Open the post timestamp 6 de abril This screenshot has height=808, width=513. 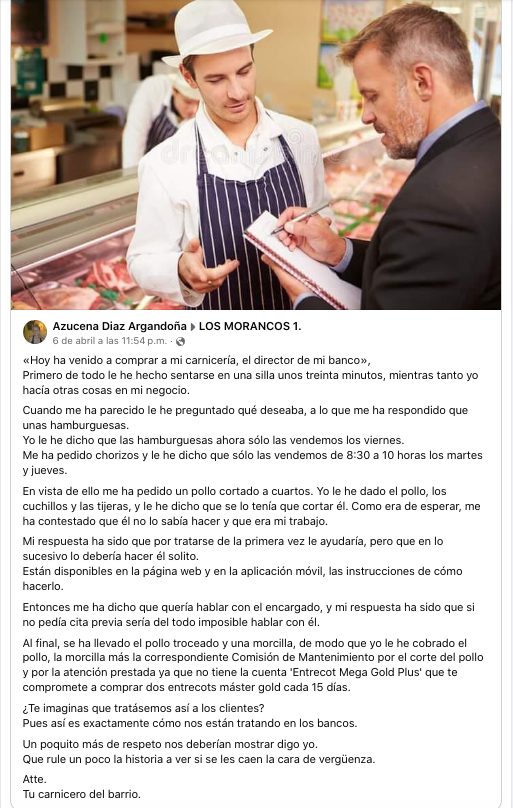click(x=110, y=341)
